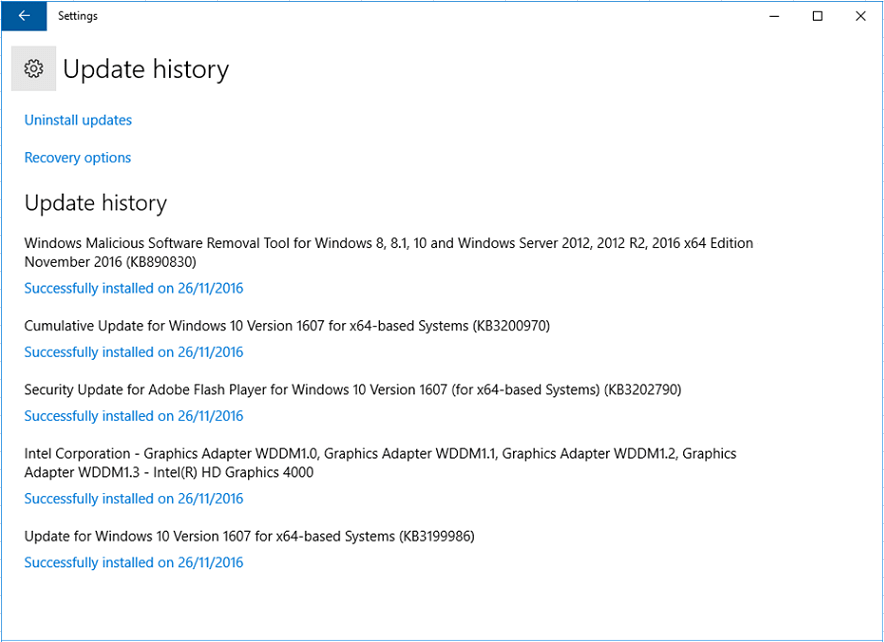
Task: Click the settings gear icon
Action: 33,68
